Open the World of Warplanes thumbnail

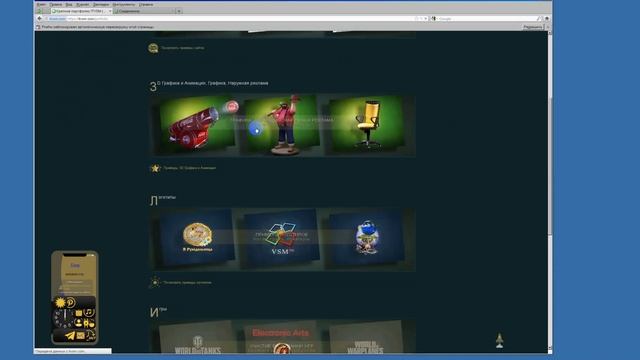[x=366, y=338]
